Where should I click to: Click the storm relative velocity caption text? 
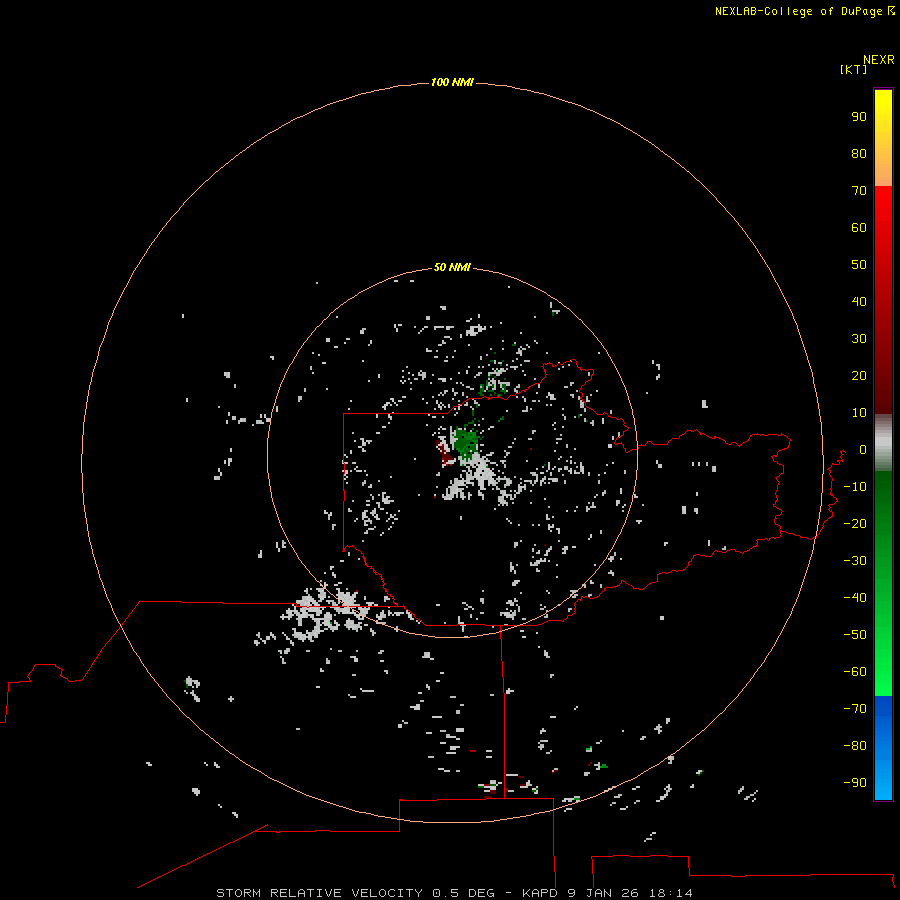pyautogui.click(x=454, y=893)
